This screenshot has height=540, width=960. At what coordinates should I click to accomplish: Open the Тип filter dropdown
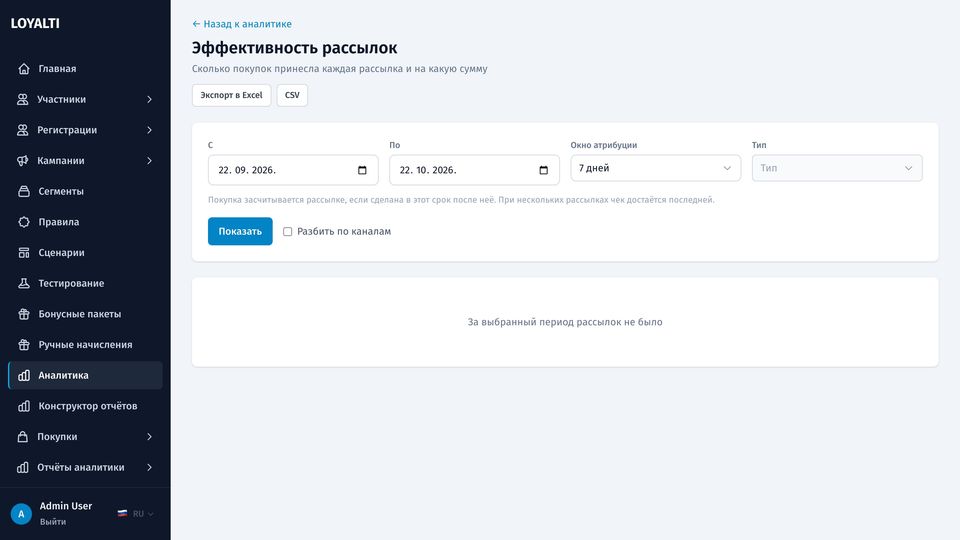[x=837, y=168]
